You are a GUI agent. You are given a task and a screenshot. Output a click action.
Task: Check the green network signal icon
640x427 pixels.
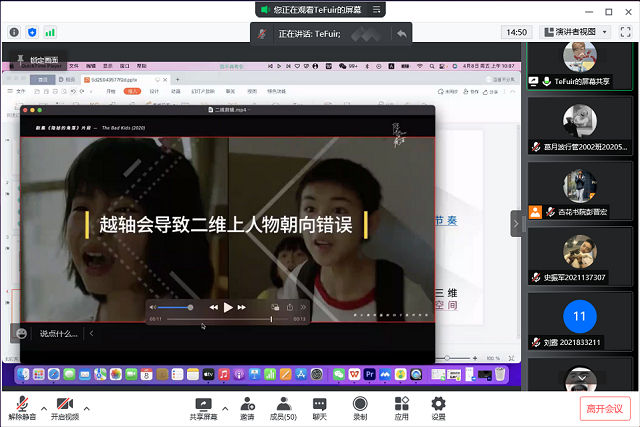(50, 32)
